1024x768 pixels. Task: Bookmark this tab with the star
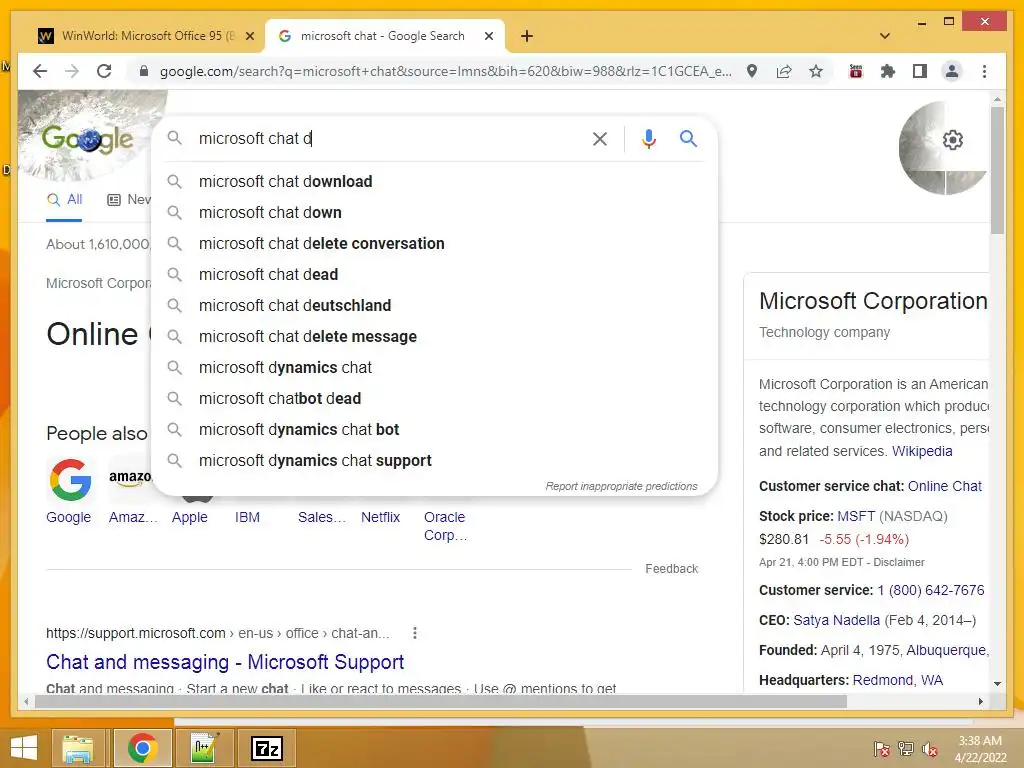816,71
